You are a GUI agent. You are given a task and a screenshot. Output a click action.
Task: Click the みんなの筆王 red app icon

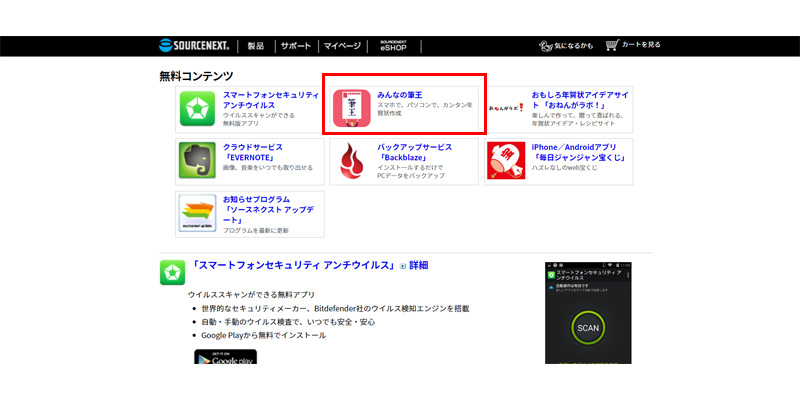point(352,108)
